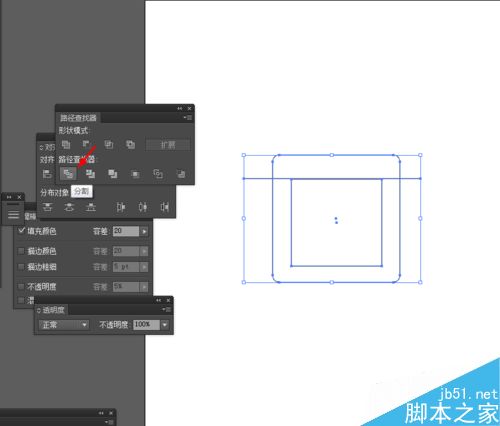Image resolution: width=500 pixels, height=426 pixels.
Task: Click horizontal distribute left icon
Action: 121,207
